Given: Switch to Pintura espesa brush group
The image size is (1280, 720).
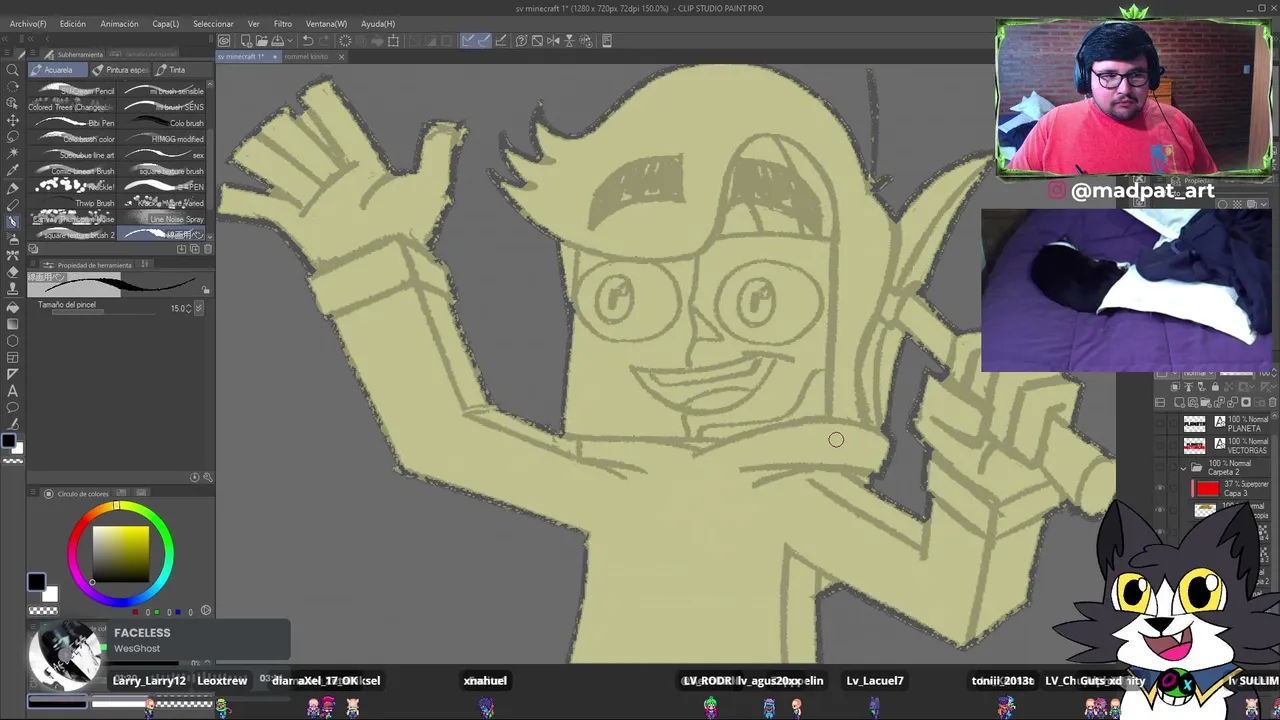Looking at the screenshot, I should tap(119, 70).
